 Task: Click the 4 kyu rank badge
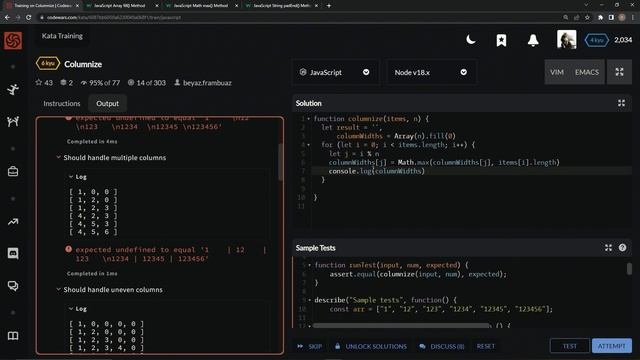(x=596, y=40)
